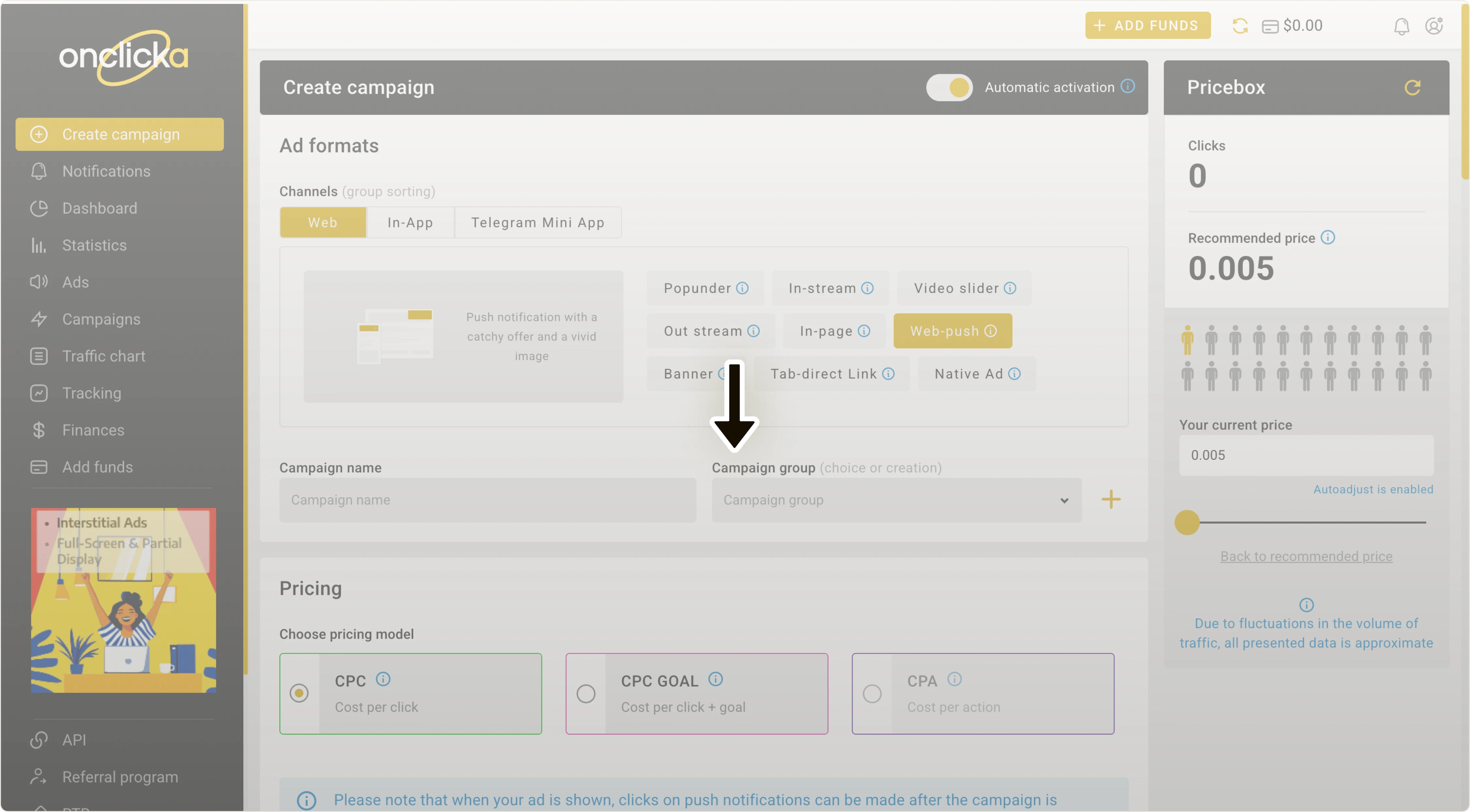Screen dimensions: 1470x812
Task: Click Back to recommended price link
Action: tap(1306, 556)
